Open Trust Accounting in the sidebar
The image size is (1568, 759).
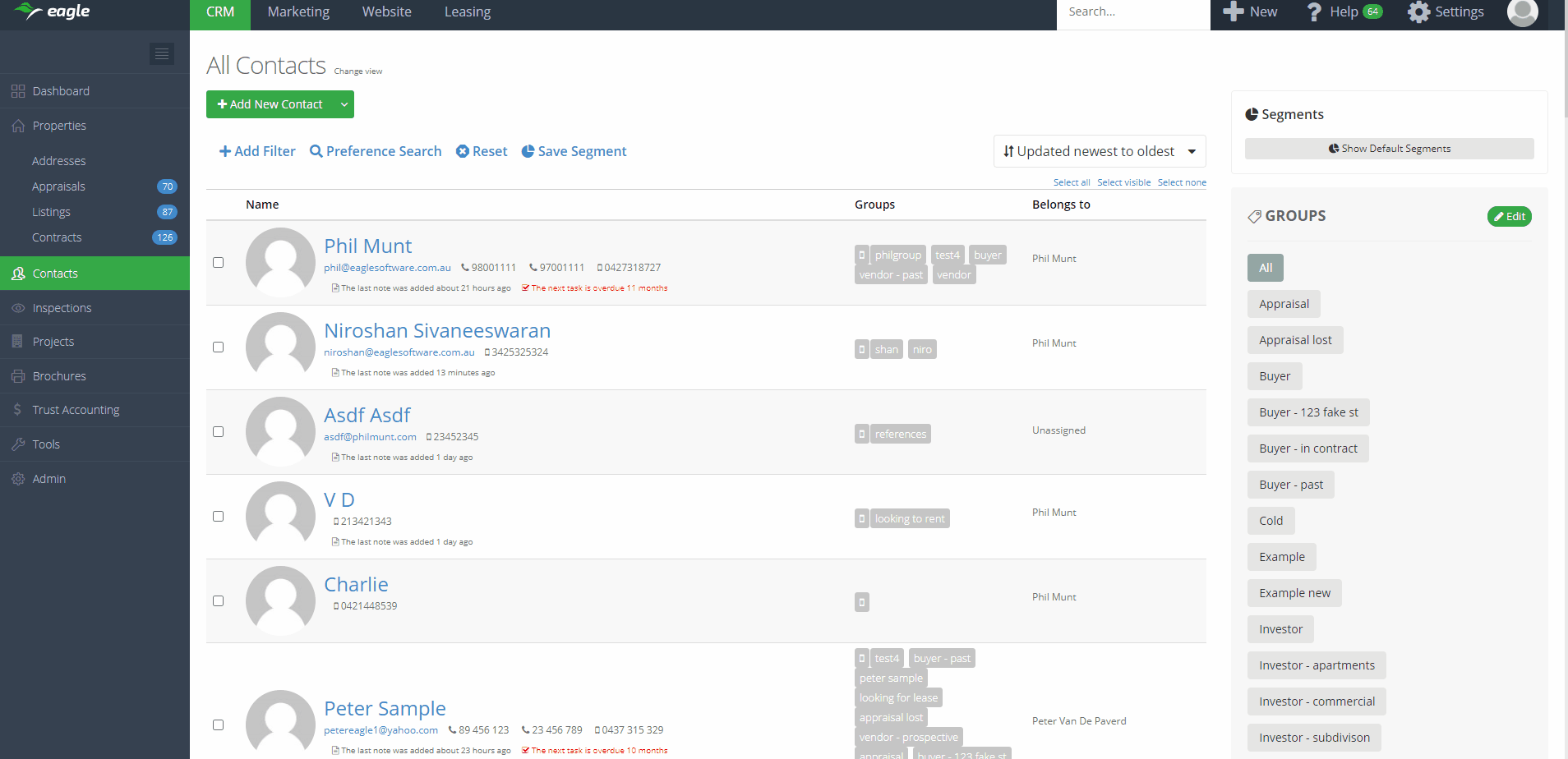pyautogui.click(x=76, y=410)
